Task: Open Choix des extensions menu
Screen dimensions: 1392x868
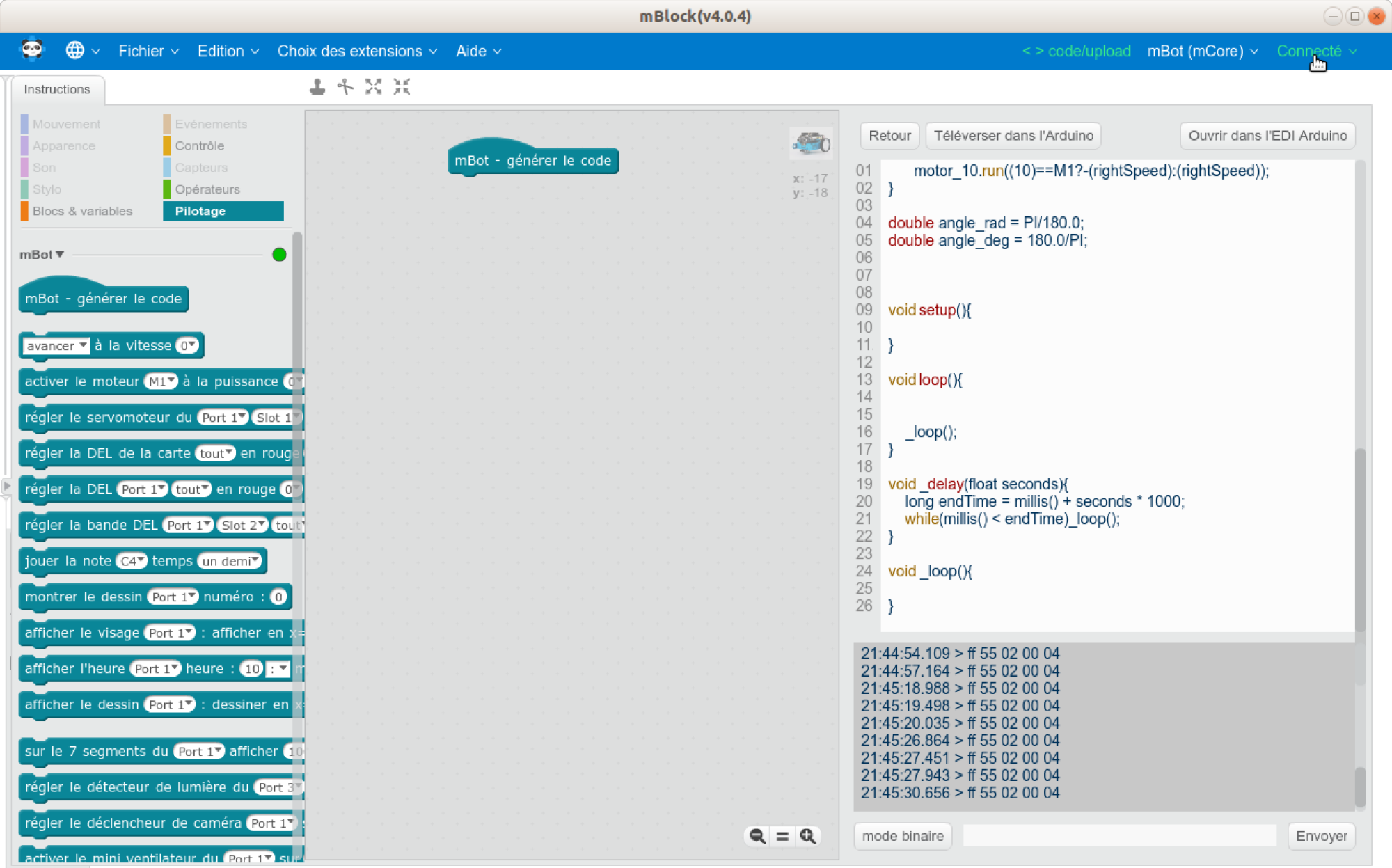Action: (357, 51)
